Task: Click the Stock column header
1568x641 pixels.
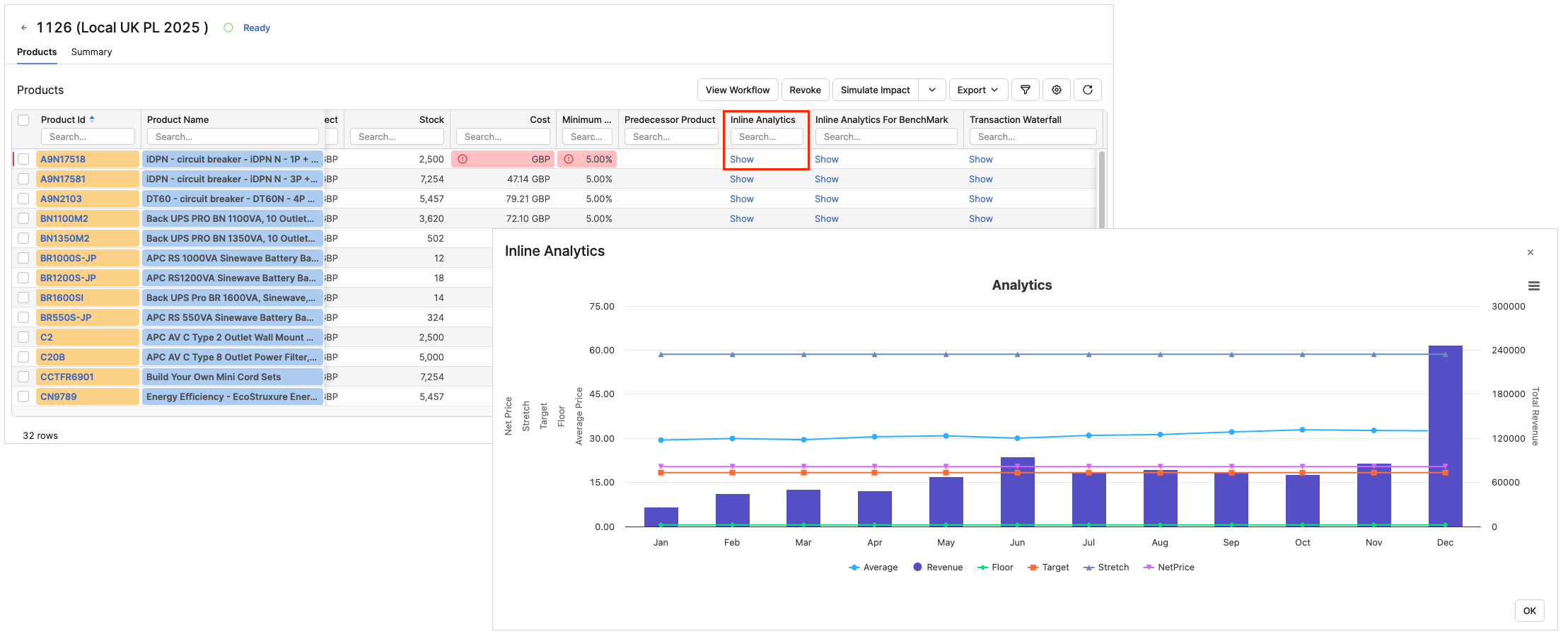Action: pyautogui.click(x=431, y=119)
